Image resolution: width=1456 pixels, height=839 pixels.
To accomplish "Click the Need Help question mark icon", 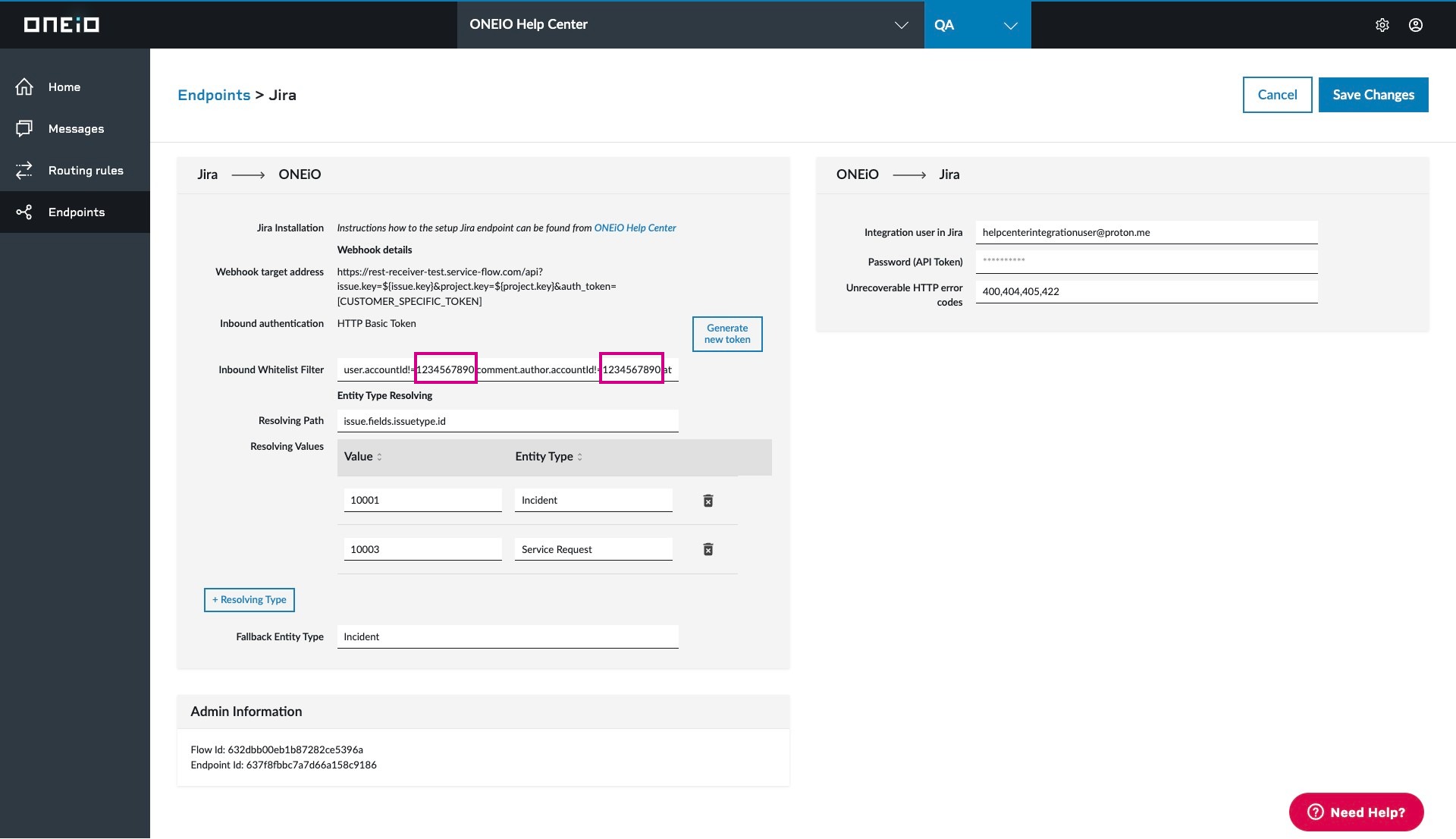I will tap(1316, 812).
